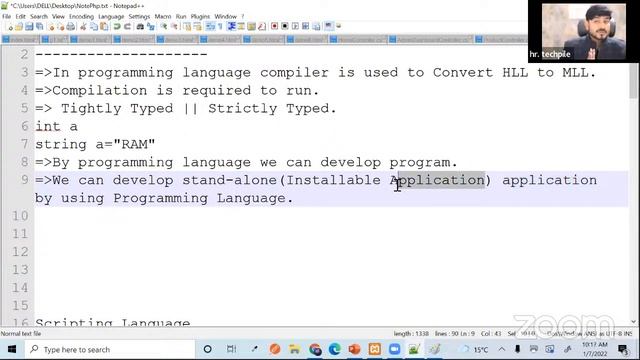Click the Paste toolbar icon
640x360 pixels.
click(104, 27)
